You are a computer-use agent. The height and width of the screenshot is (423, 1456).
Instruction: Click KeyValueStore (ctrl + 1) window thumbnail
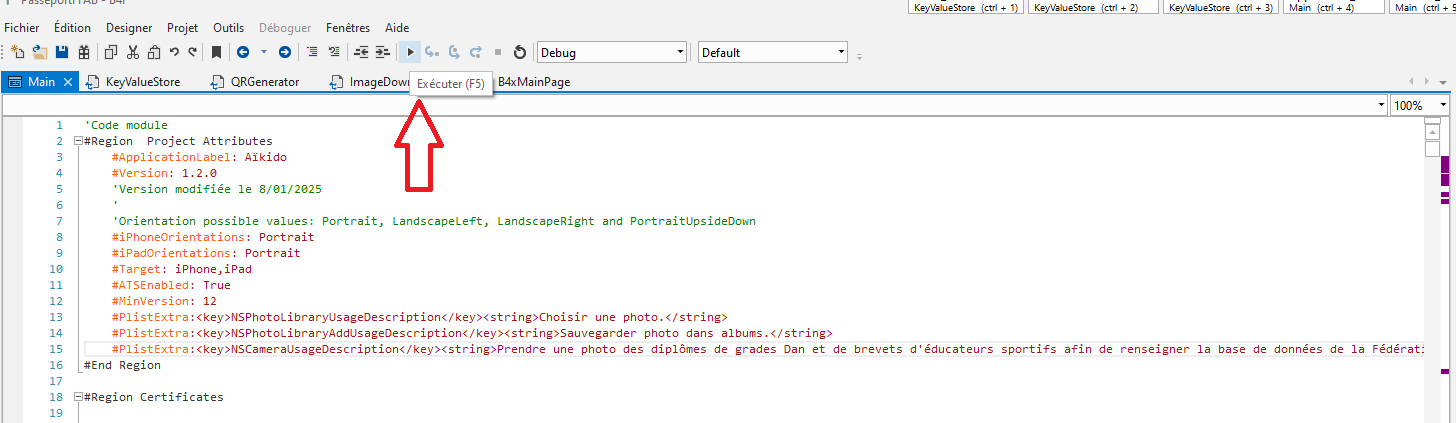point(966,7)
